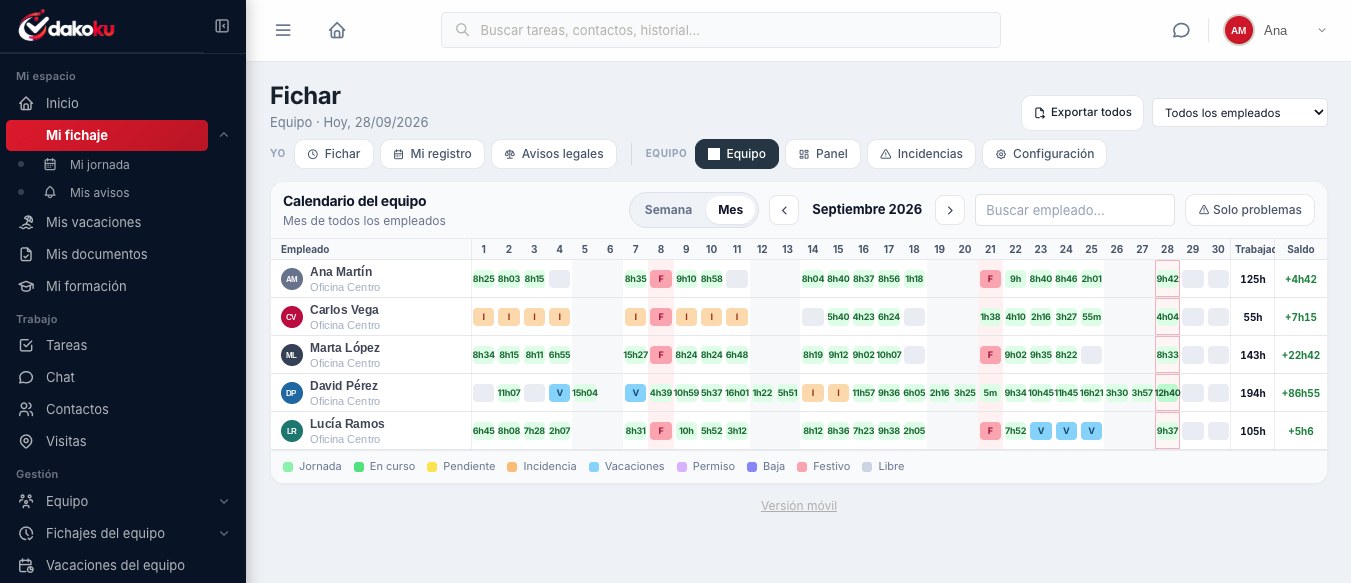Viewport: 1351px width, 583px height.
Task: Switch calendar to Semana view
Action: pos(668,210)
